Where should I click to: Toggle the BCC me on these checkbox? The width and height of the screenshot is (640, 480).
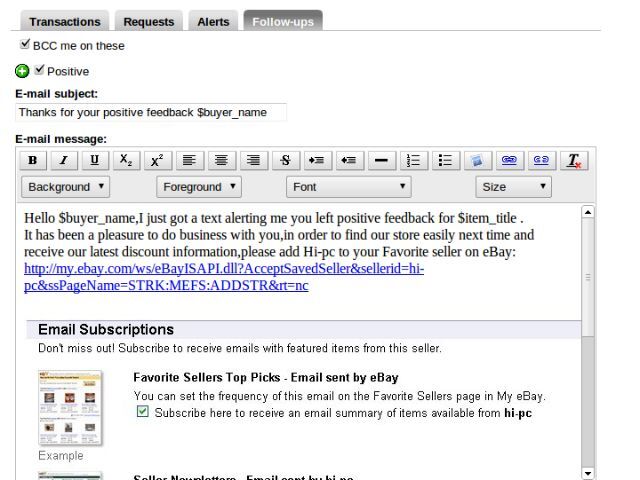coord(25,44)
